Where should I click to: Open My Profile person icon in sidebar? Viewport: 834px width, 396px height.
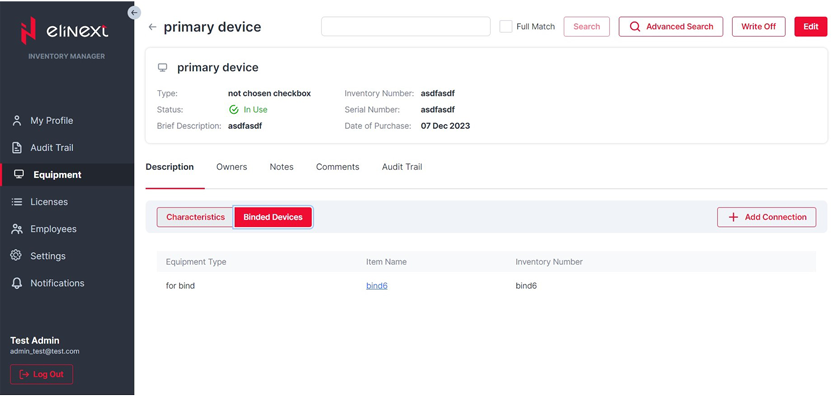[17, 121]
